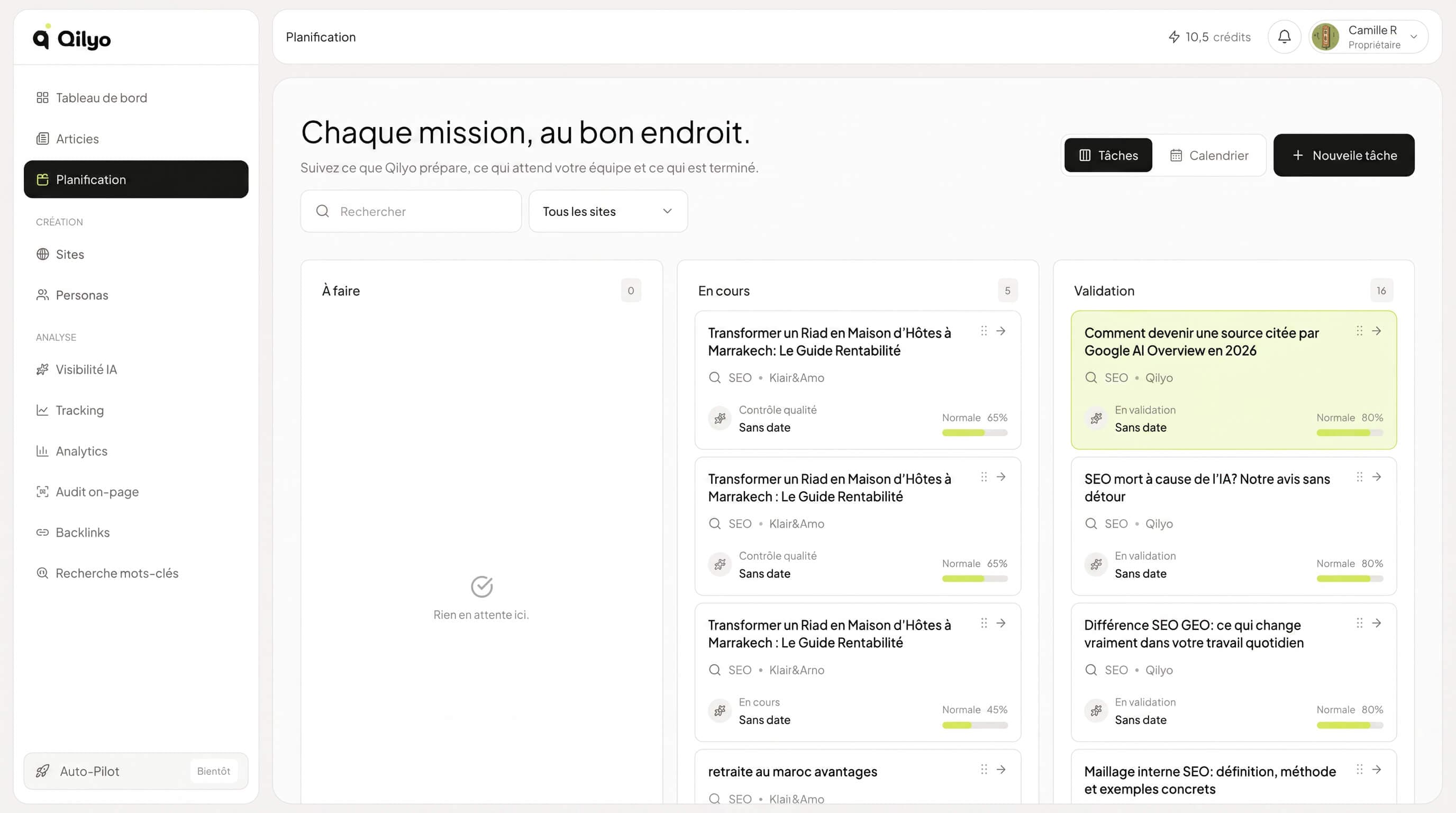The height and width of the screenshot is (813, 1456).
Task: Open the notifications bell
Action: (x=1284, y=37)
